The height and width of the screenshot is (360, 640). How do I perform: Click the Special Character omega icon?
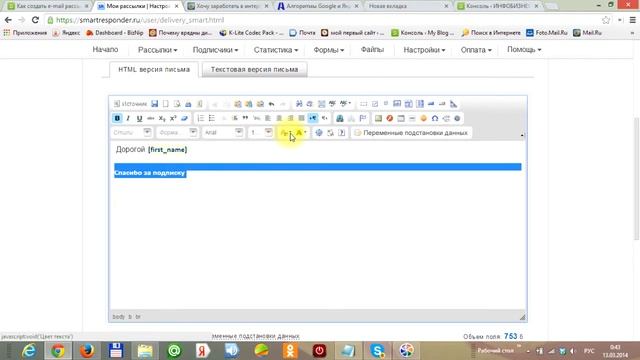pos(435,118)
